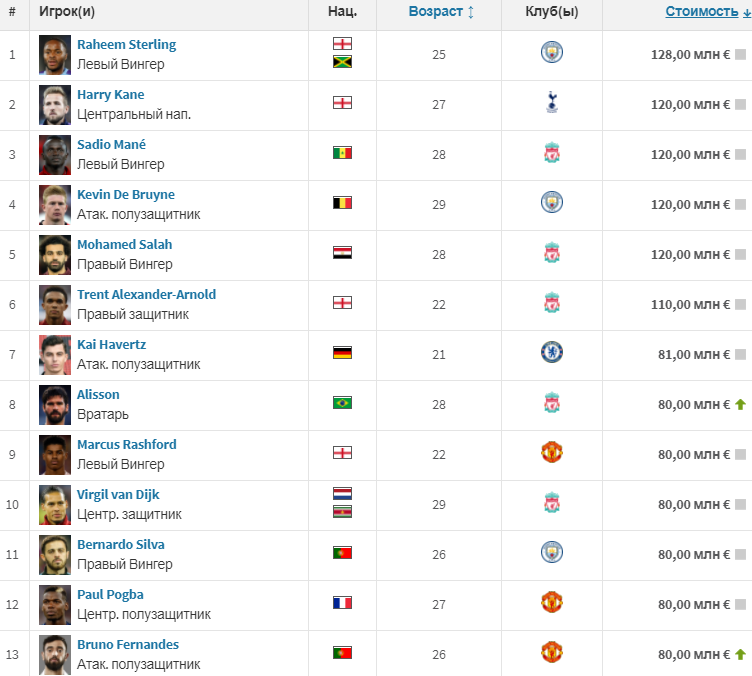Open Raheem Sterling player profile link
Viewport: 752px width, 676px height.
click(126, 45)
